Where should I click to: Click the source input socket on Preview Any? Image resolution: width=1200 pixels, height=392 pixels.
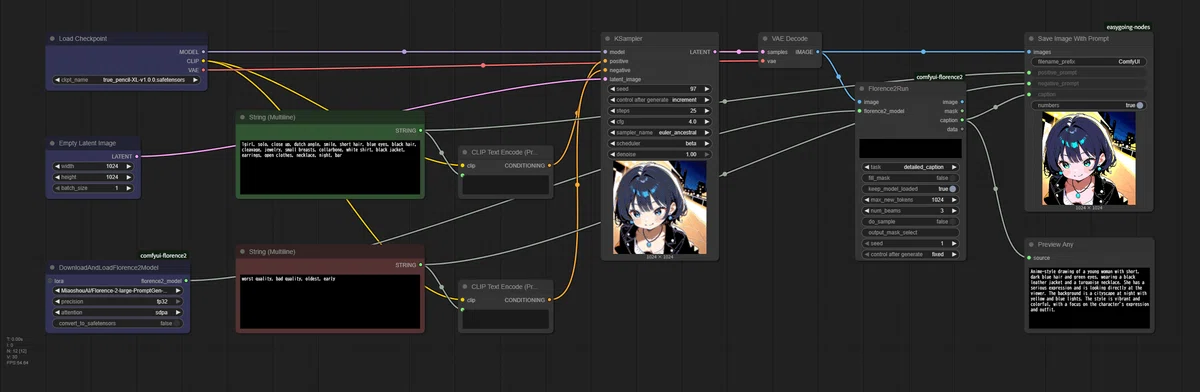pyautogui.click(x=1029, y=257)
